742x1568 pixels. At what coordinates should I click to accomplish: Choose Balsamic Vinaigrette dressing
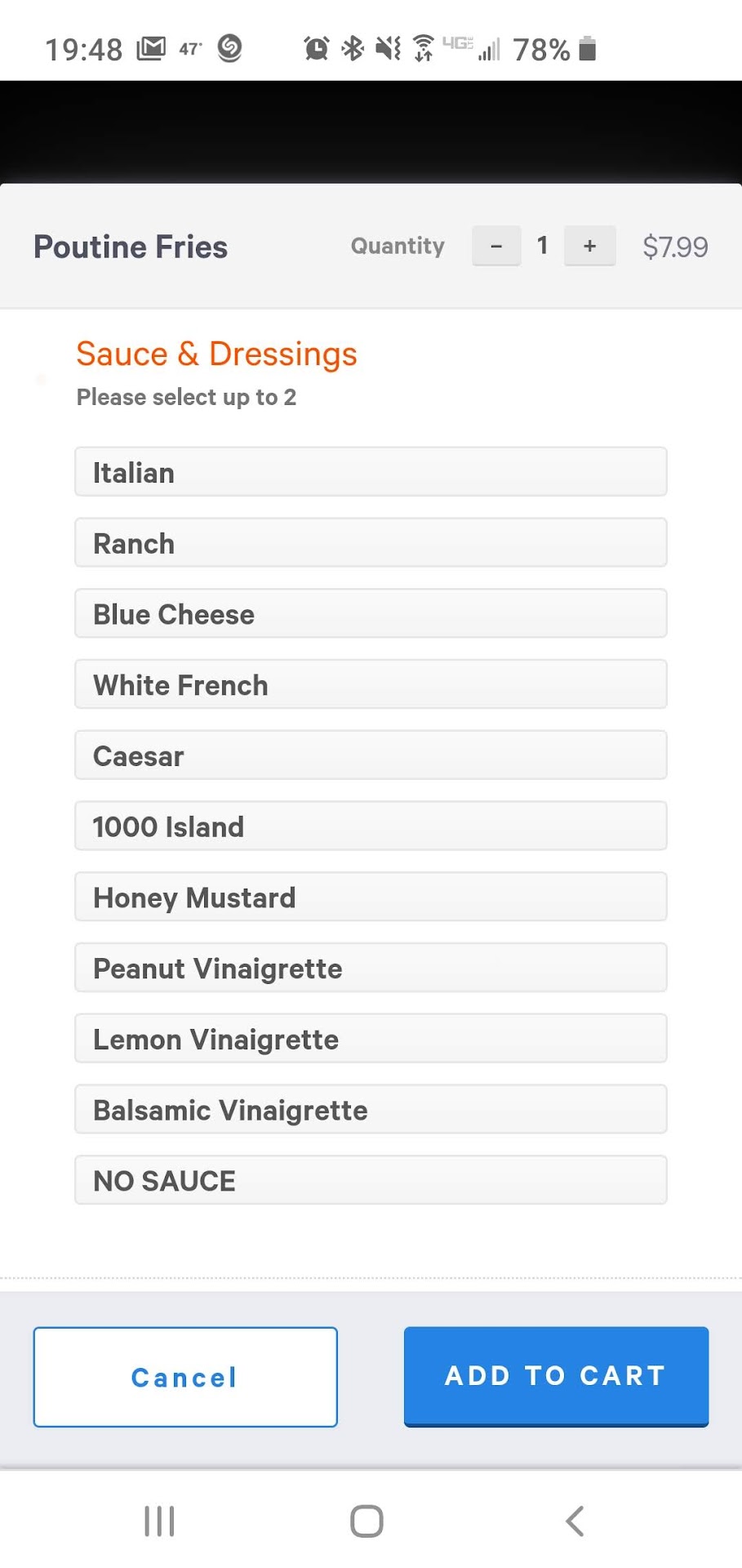click(x=371, y=1110)
